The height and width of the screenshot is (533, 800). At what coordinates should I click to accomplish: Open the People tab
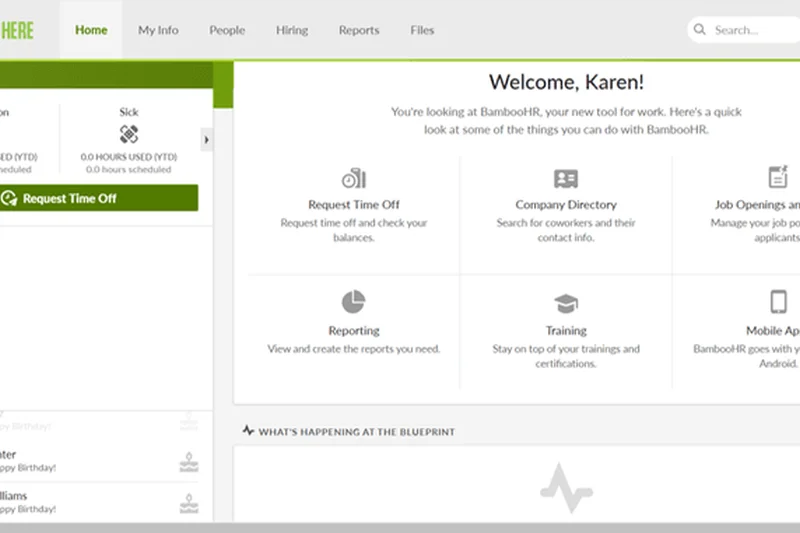227,30
